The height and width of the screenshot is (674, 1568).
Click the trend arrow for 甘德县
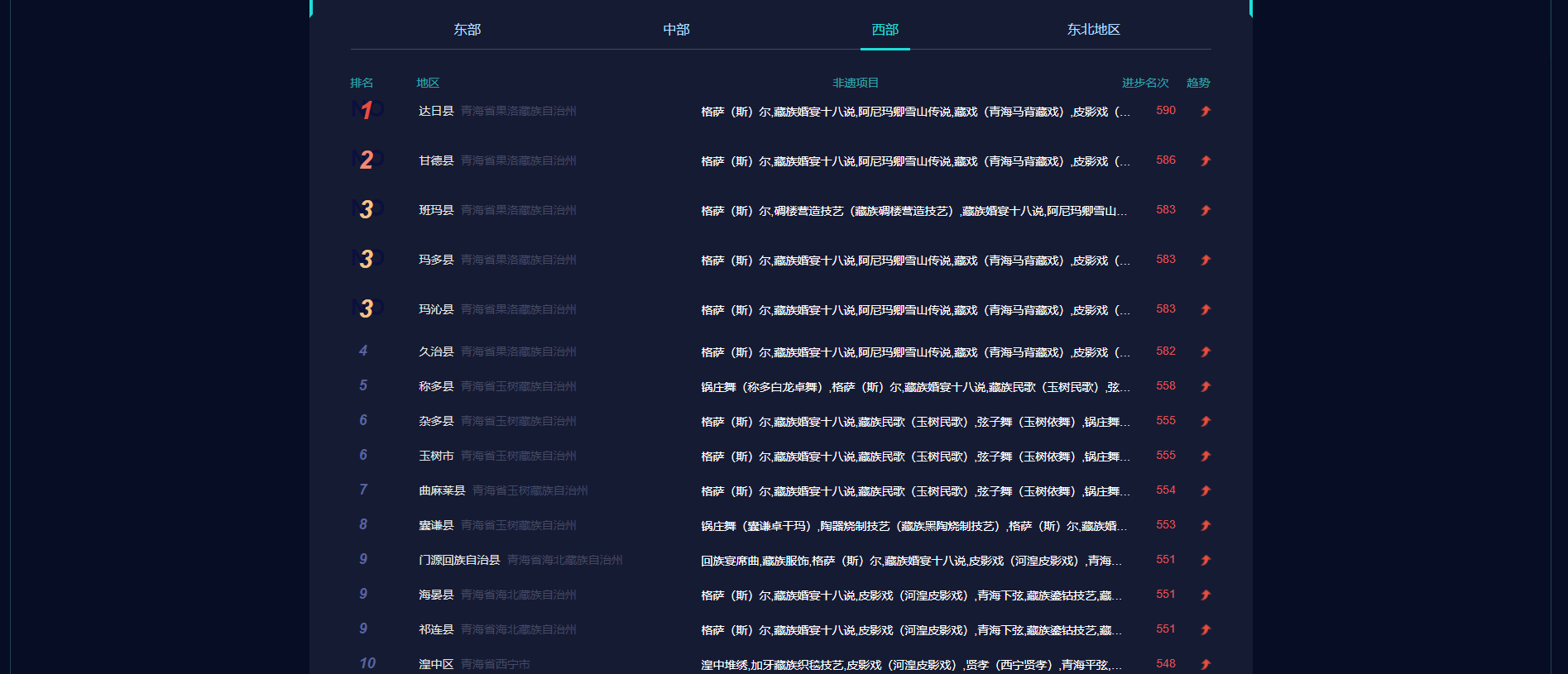click(x=1206, y=160)
